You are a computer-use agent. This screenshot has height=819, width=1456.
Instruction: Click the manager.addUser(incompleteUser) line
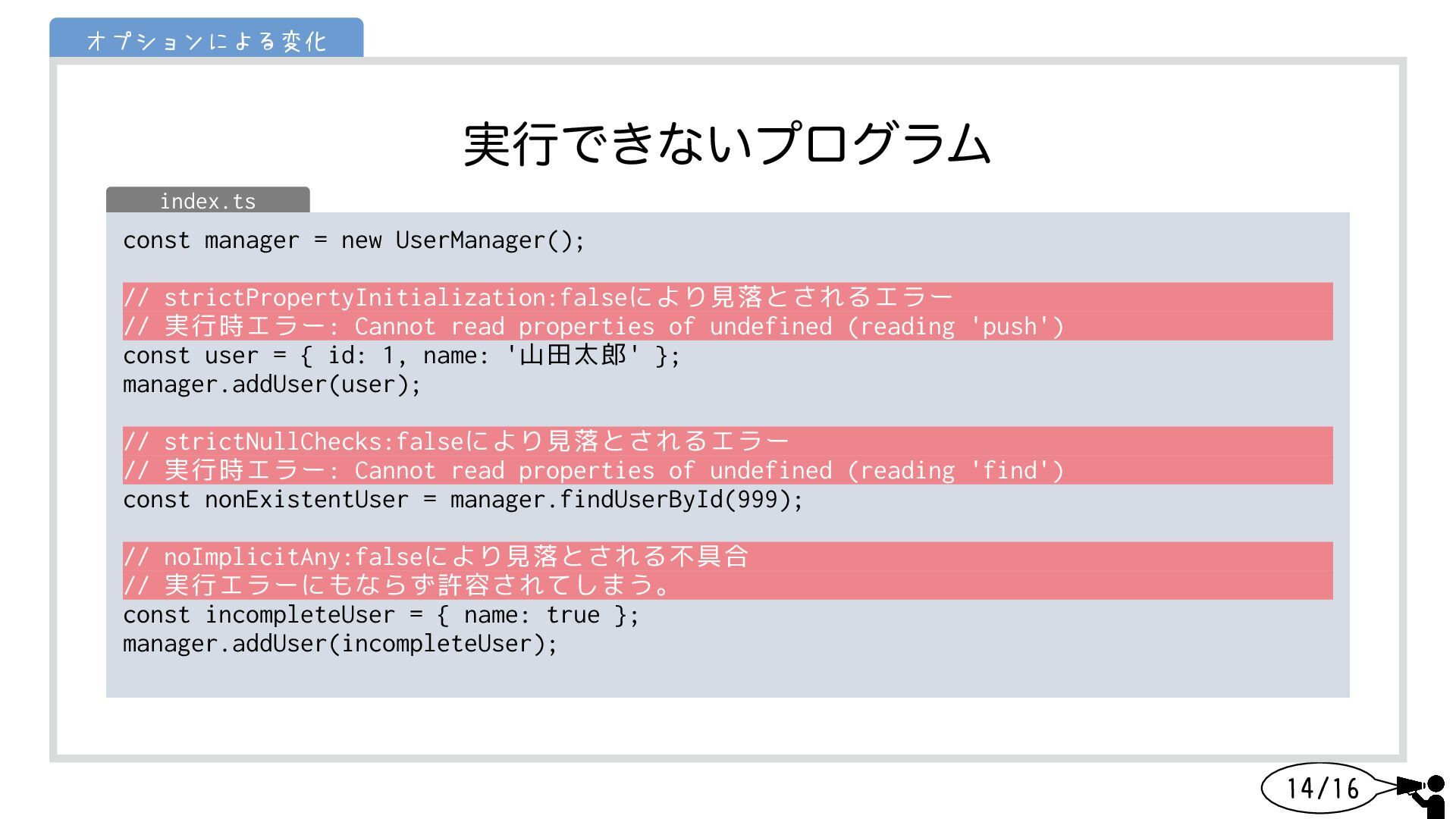point(340,644)
